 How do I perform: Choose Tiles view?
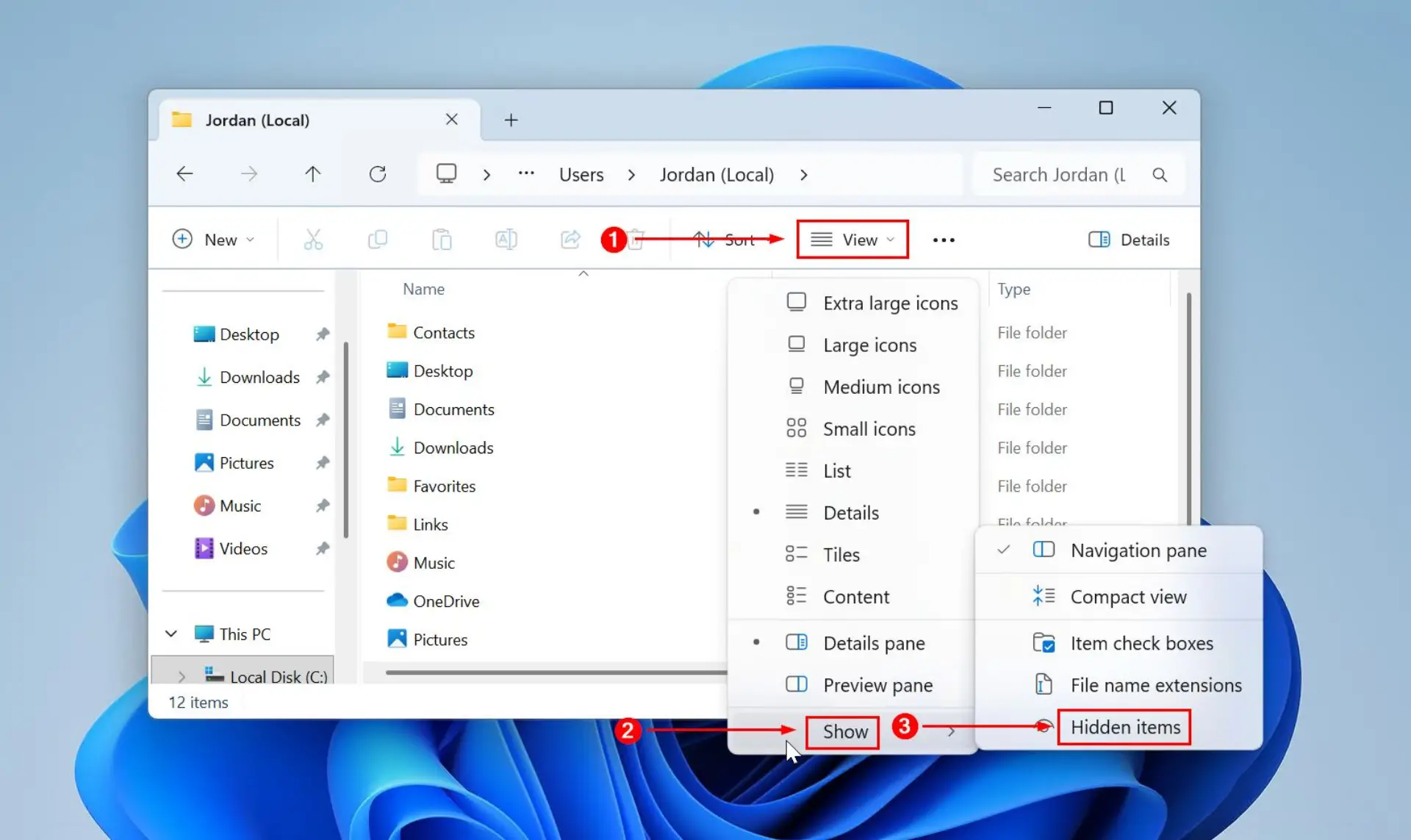(x=853, y=555)
